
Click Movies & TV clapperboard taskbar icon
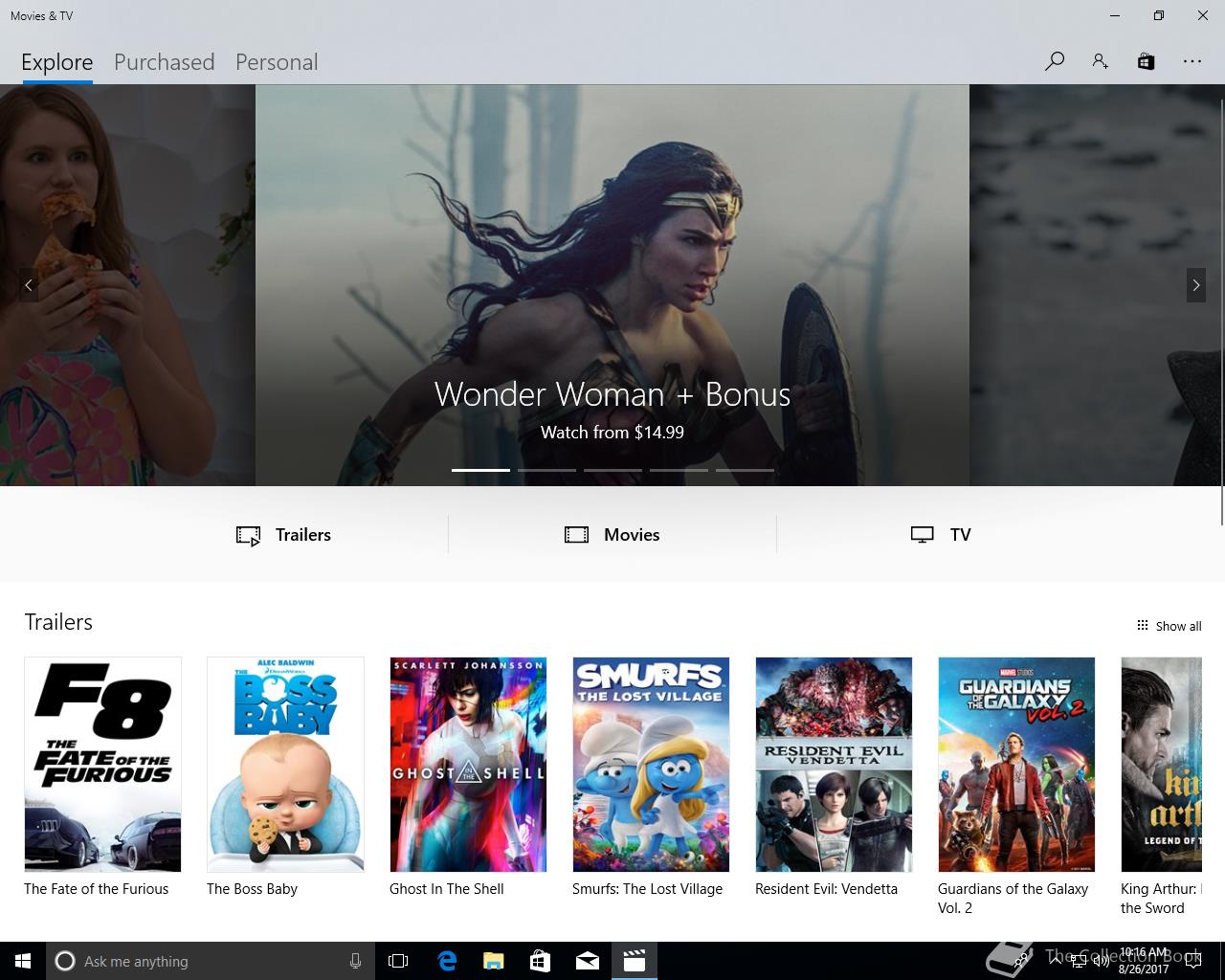pos(634,961)
